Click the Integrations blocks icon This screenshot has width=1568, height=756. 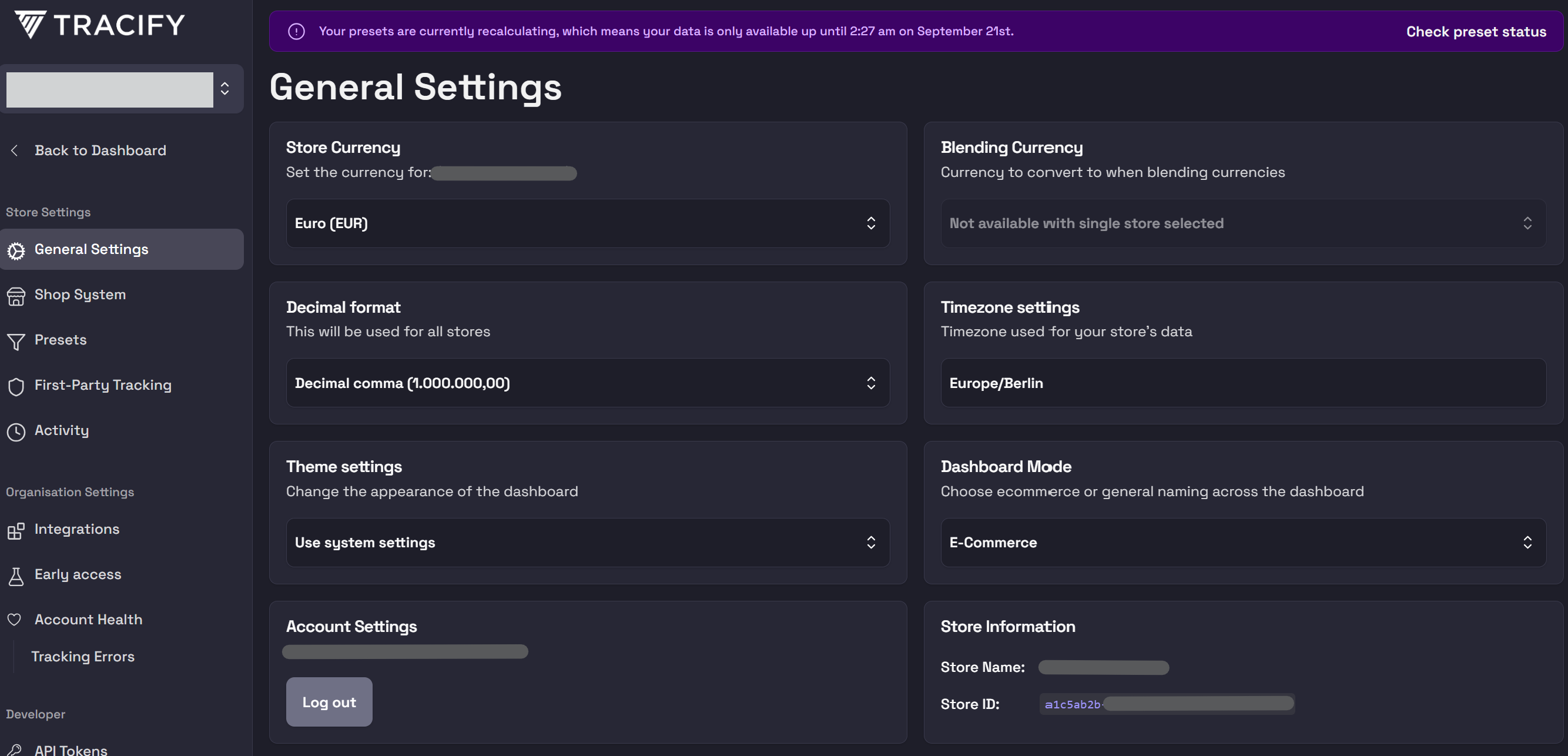point(16,530)
